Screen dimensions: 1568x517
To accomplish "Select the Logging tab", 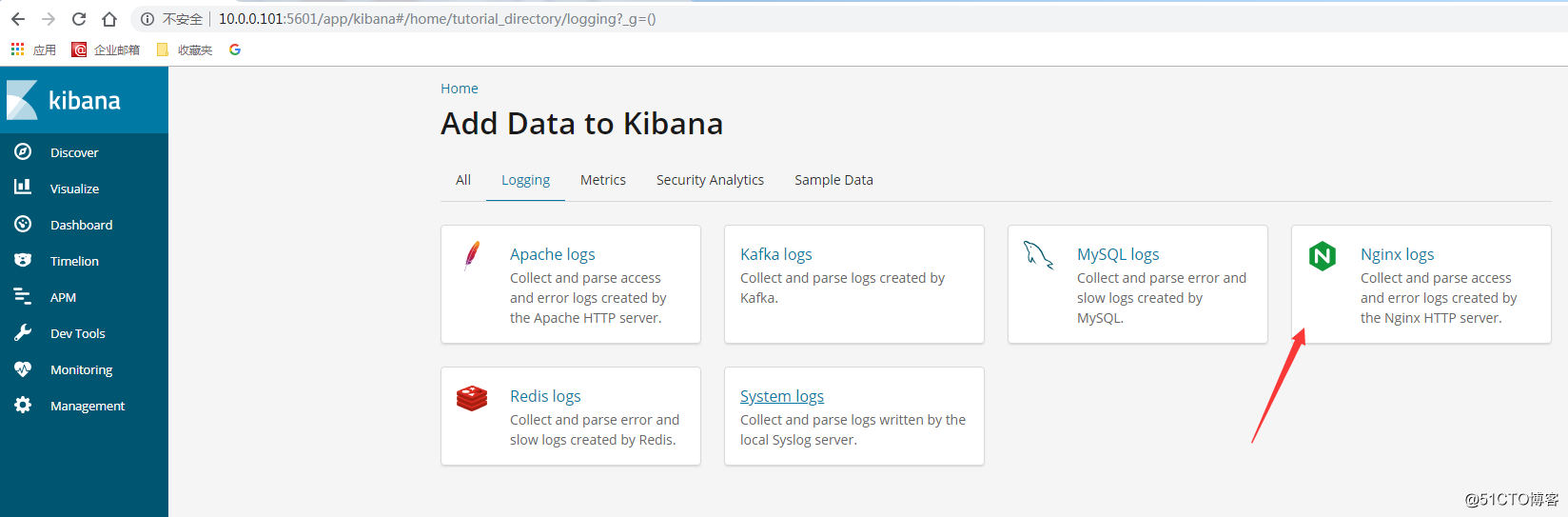I will (x=526, y=180).
